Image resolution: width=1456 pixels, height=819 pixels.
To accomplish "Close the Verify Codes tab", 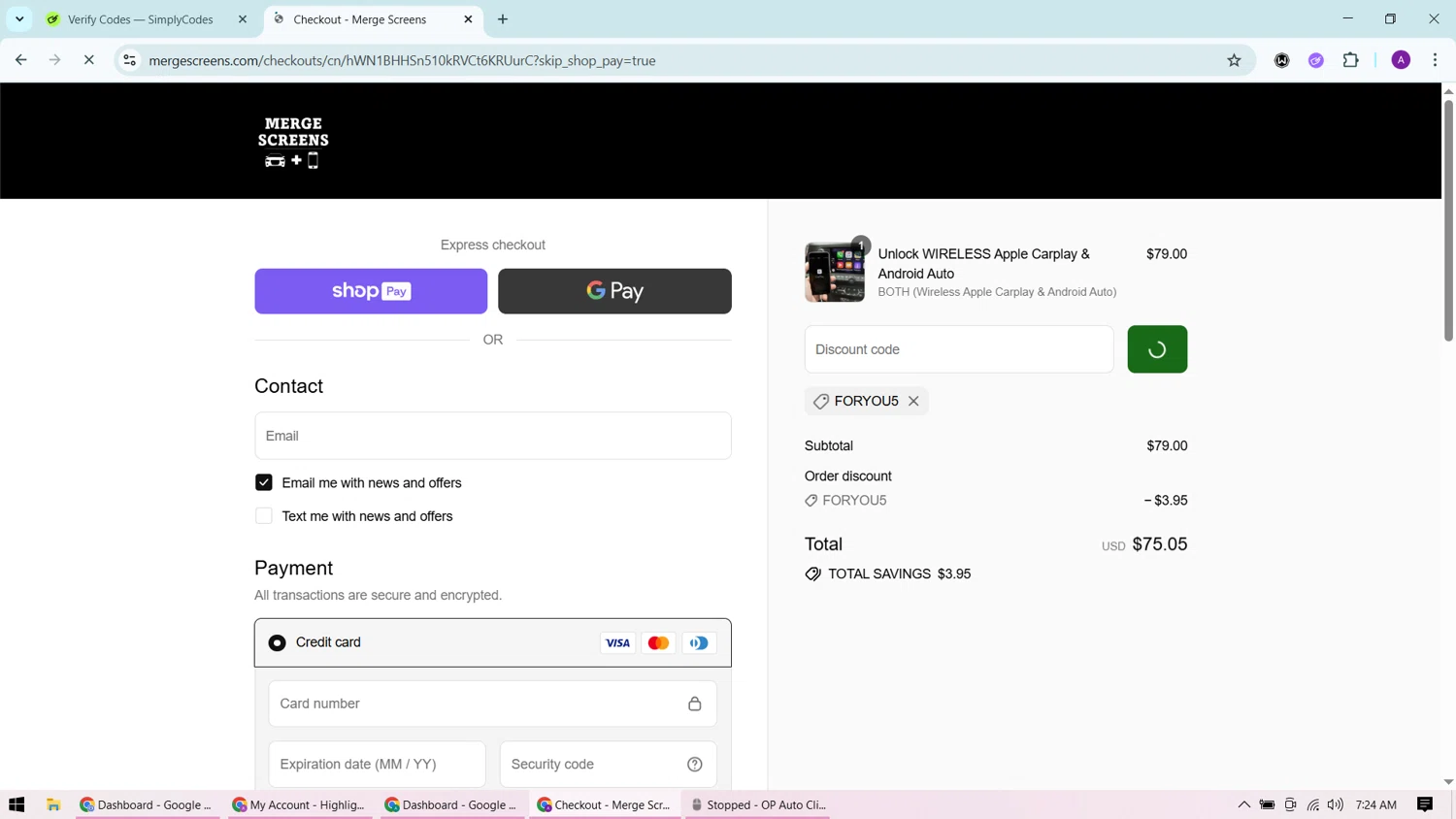I will (243, 19).
